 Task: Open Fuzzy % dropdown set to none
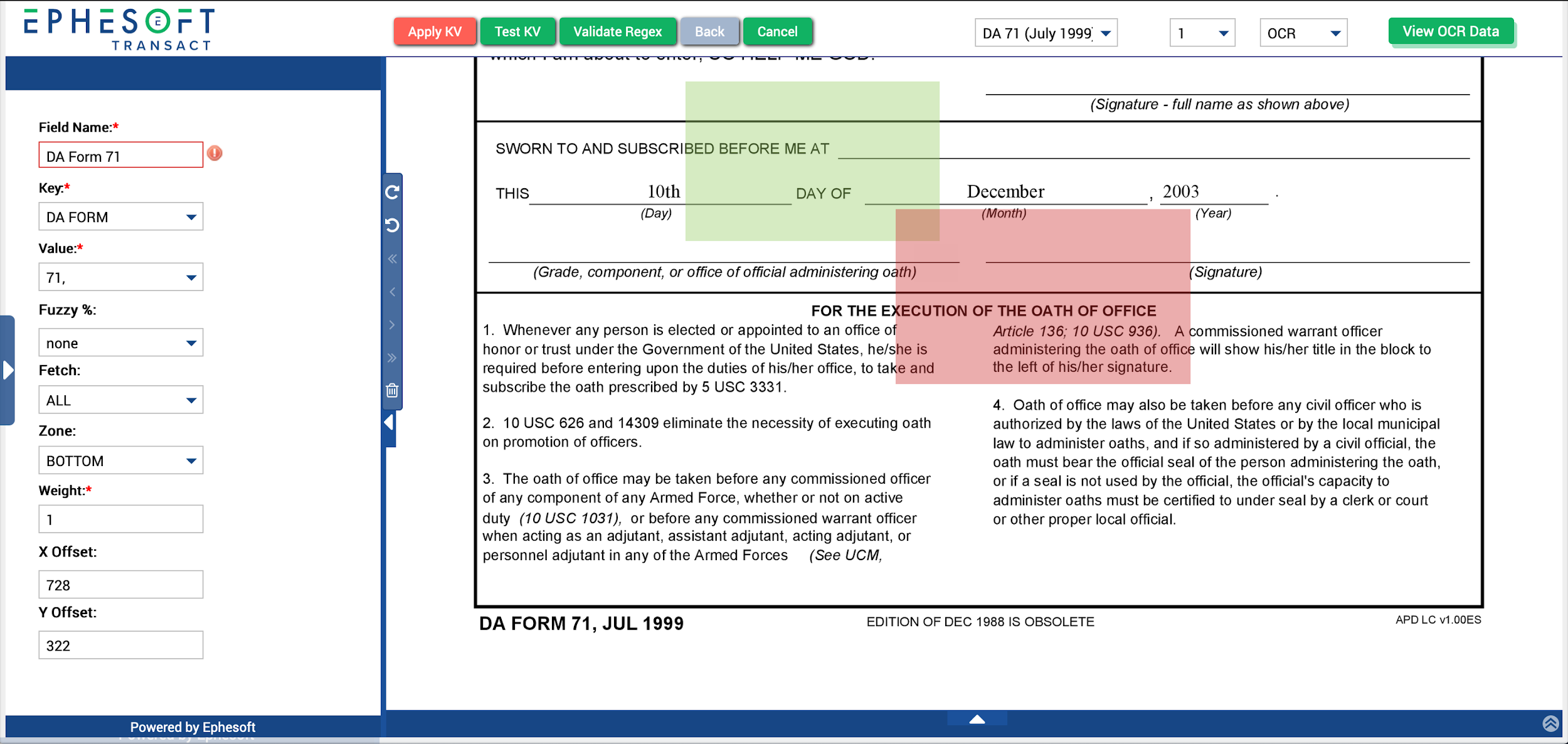pos(121,343)
